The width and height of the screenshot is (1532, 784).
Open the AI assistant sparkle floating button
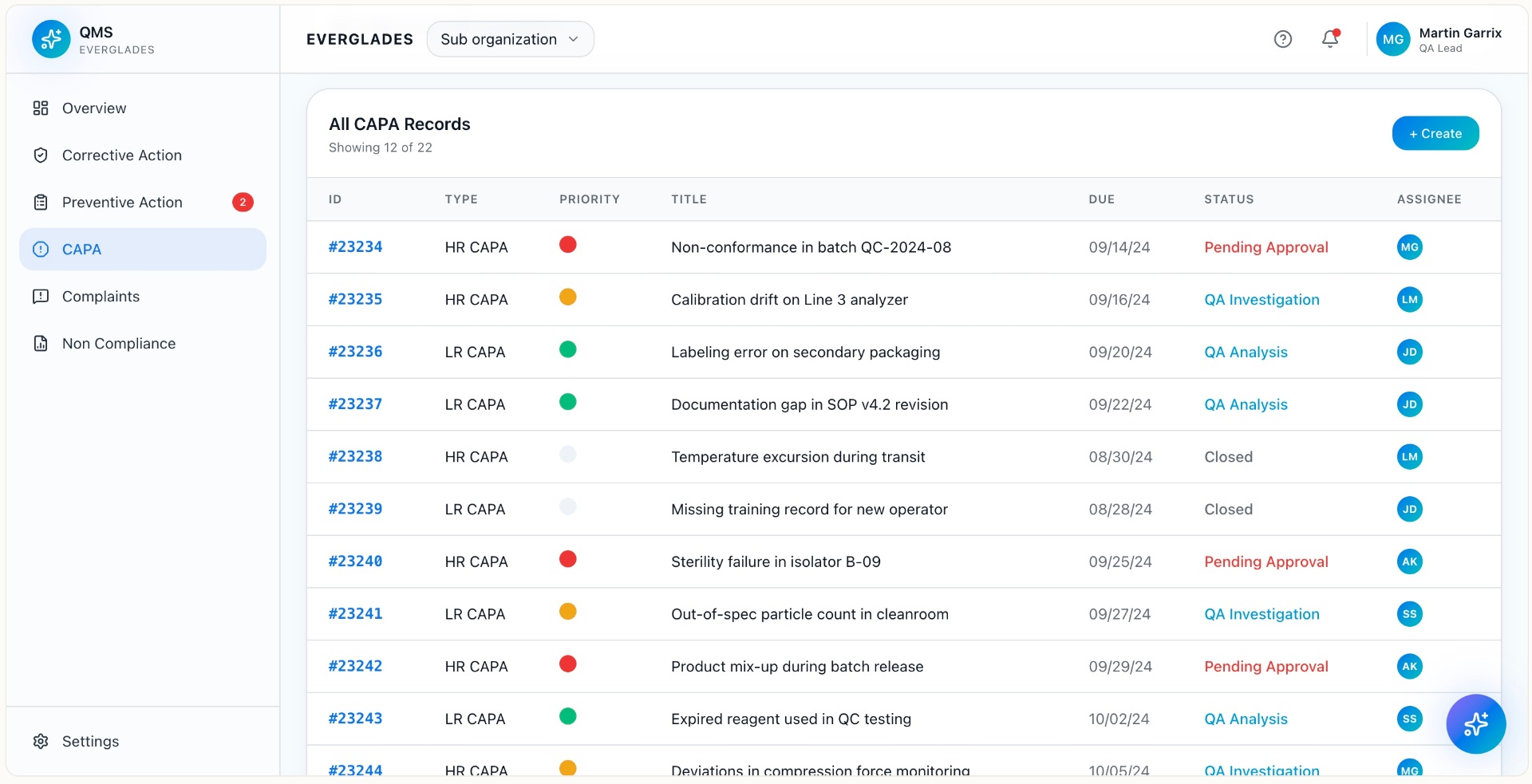click(1475, 724)
